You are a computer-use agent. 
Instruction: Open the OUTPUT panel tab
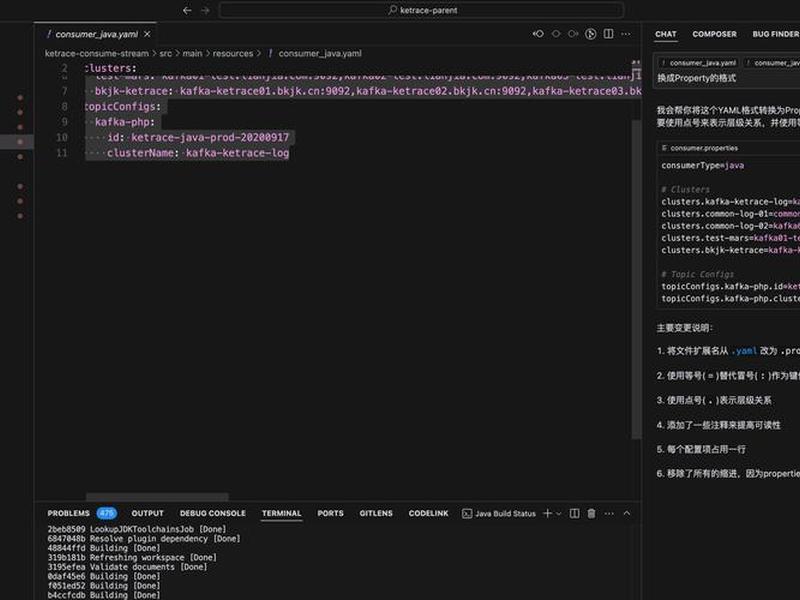[147, 513]
